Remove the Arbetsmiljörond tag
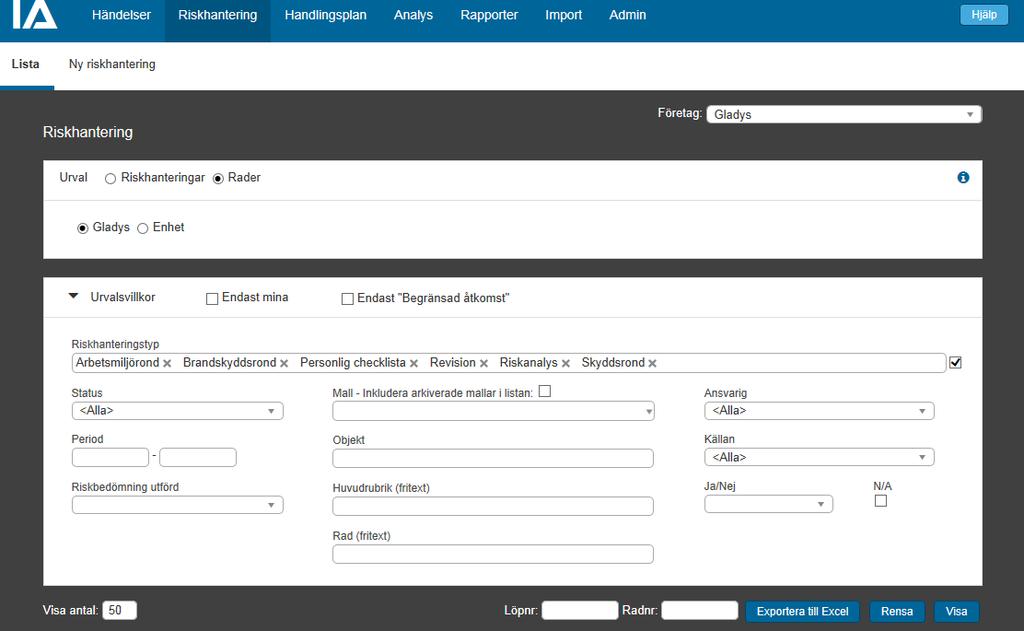This screenshot has width=1024, height=631. pyautogui.click(x=167, y=363)
